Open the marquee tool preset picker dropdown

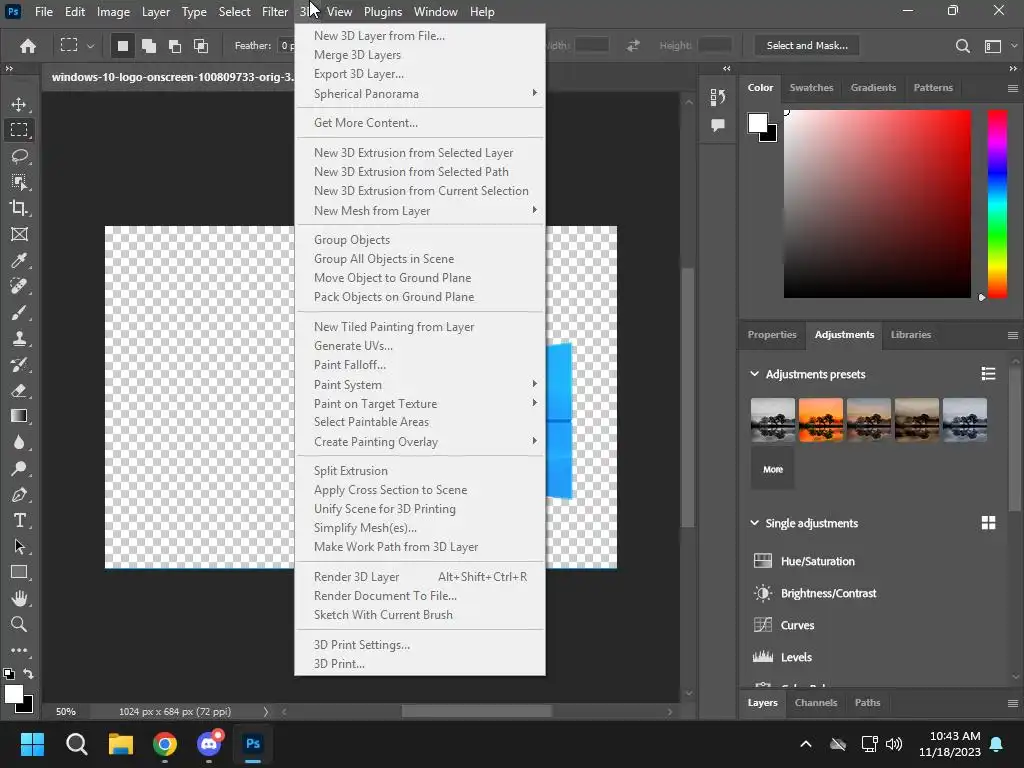point(91,46)
